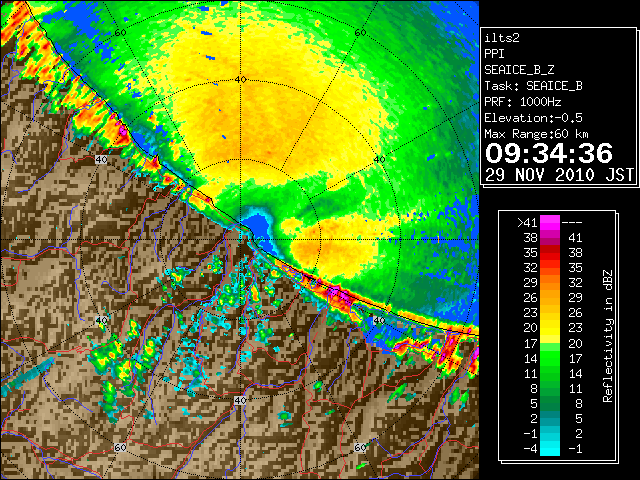Select the '-4' legend value
Viewport: 640px width, 480px height.
tap(530, 449)
